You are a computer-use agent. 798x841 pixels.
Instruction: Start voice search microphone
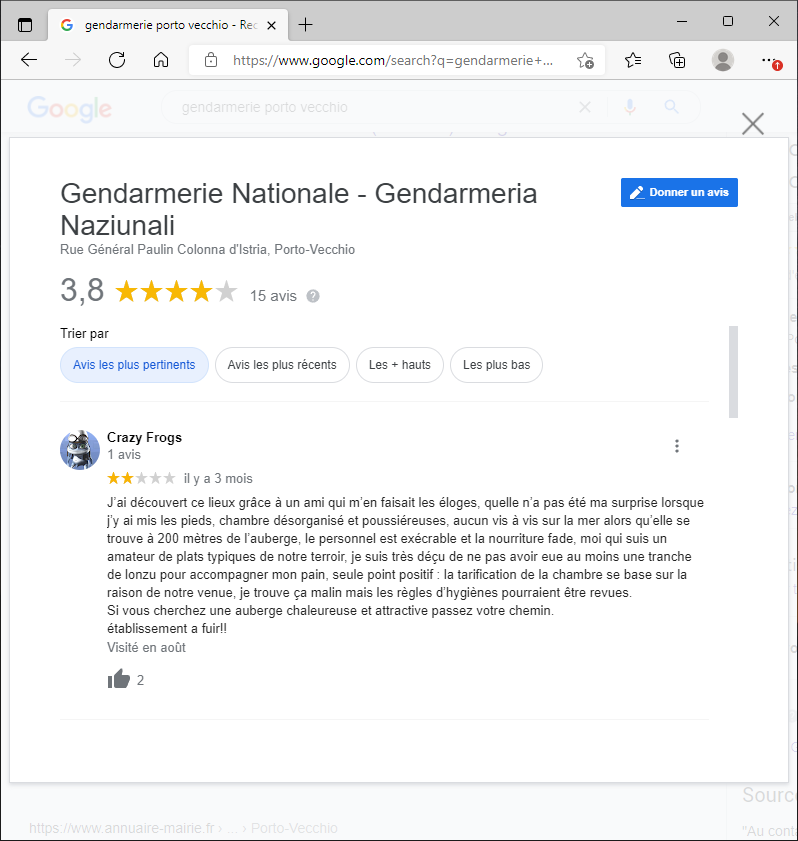pos(630,107)
